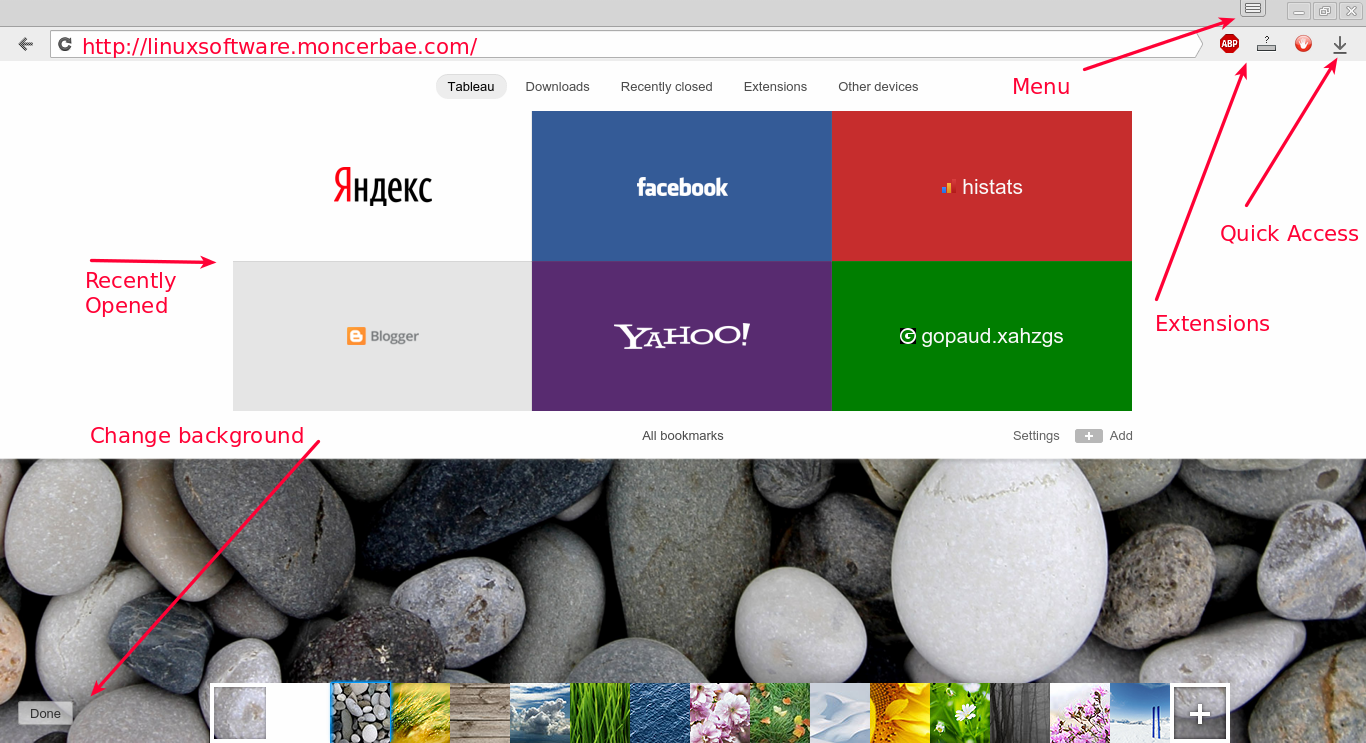Open the Yandex tile
Viewport: 1366px width, 743px height.
pos(382,186)
